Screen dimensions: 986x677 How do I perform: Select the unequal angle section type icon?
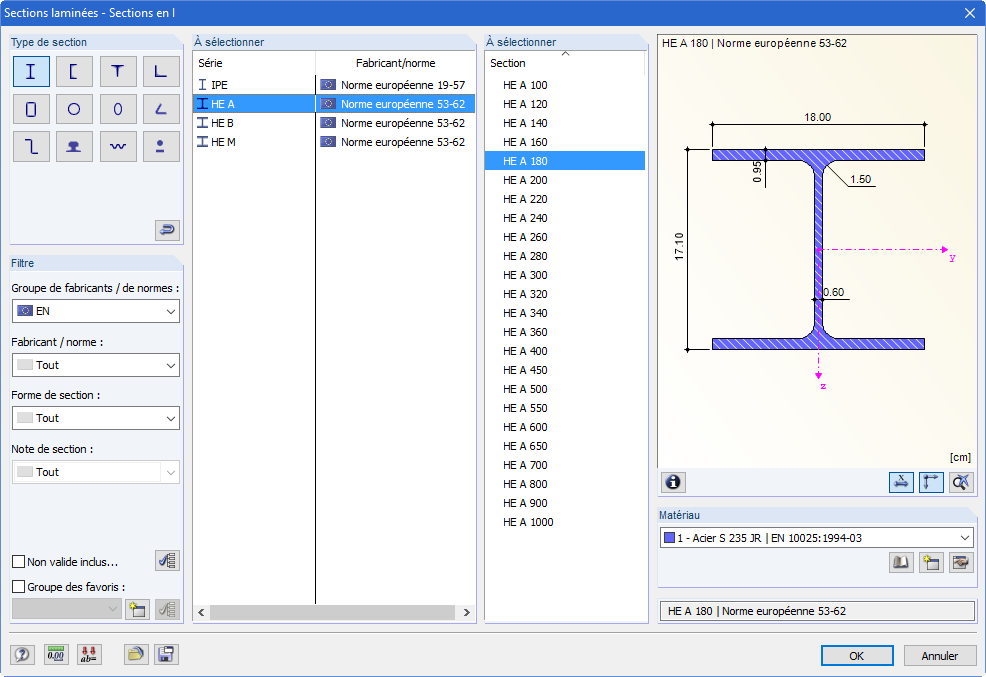pyautogui.click(x=161, y=109)
